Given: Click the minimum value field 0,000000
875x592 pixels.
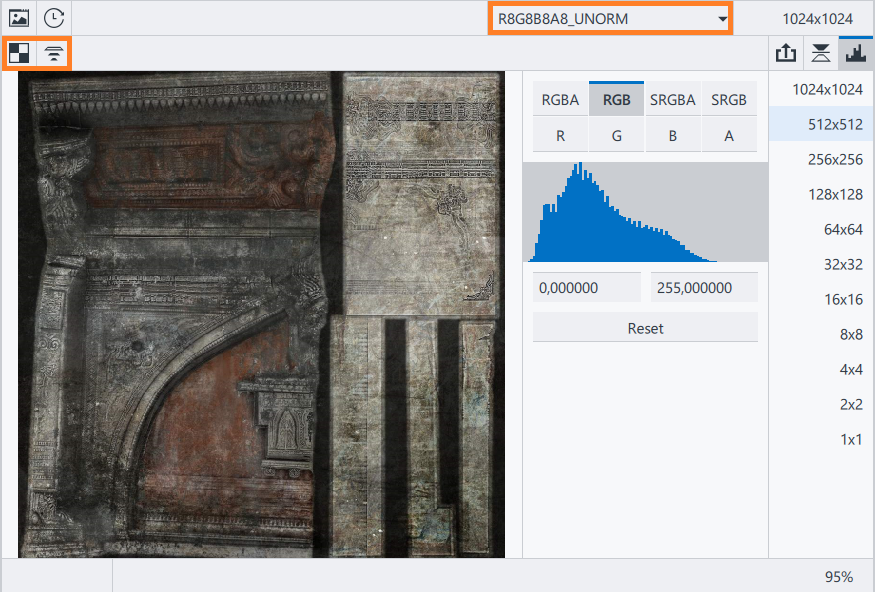Looking at the screenshot, I should pyautogui.click(x=586, y=287).
